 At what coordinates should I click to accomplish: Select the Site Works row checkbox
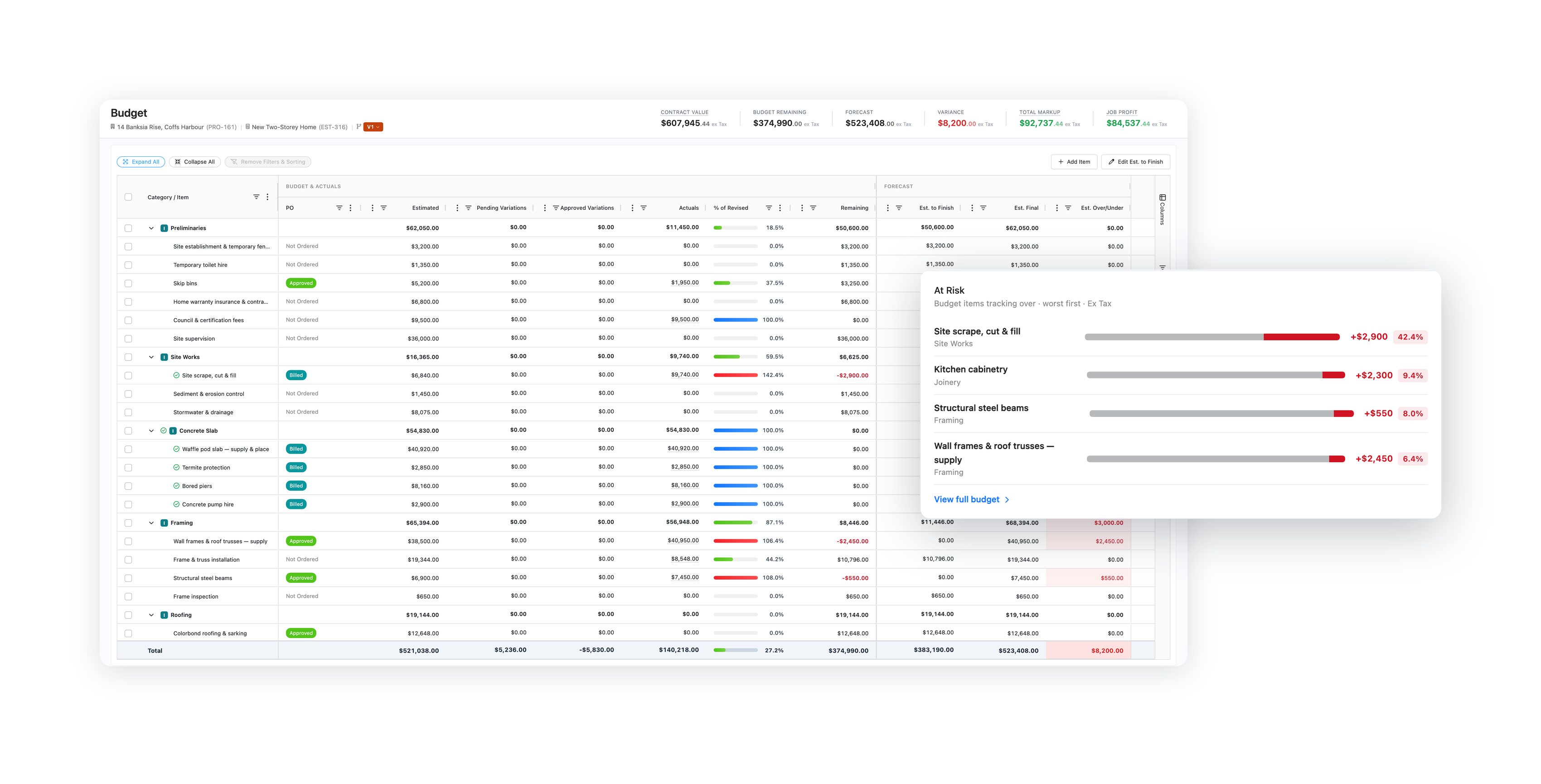[x=128, y=357]
